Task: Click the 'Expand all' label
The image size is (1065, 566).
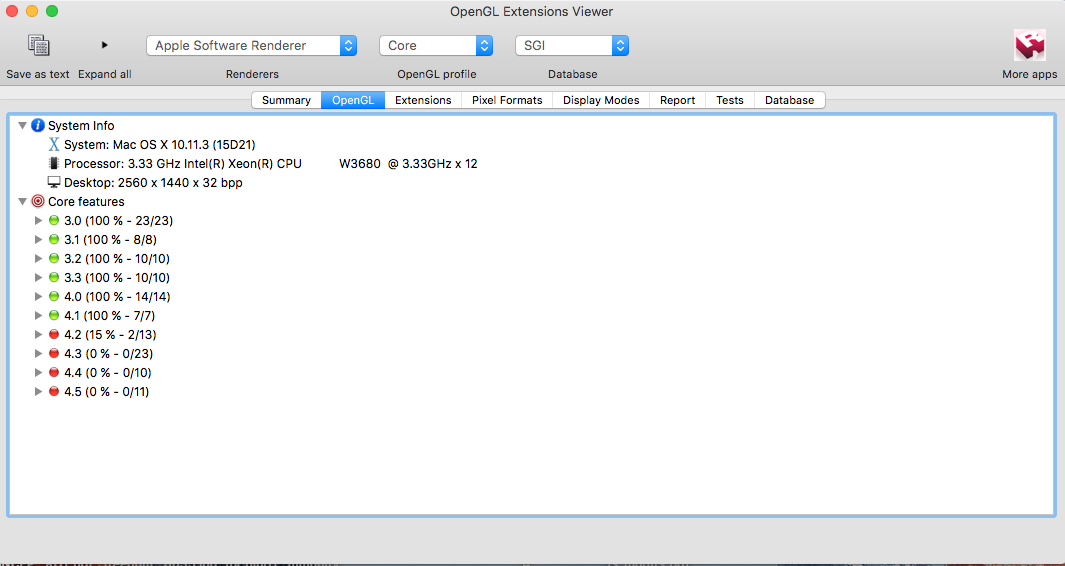Action: pos(105,74)
